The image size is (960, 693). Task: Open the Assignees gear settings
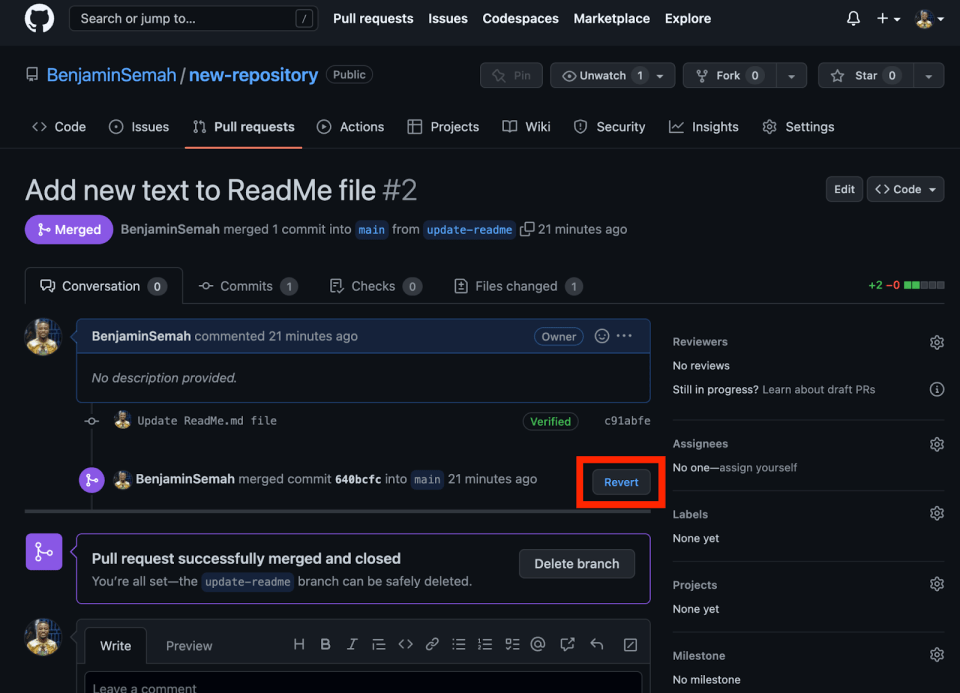click(x=937, y=444)
